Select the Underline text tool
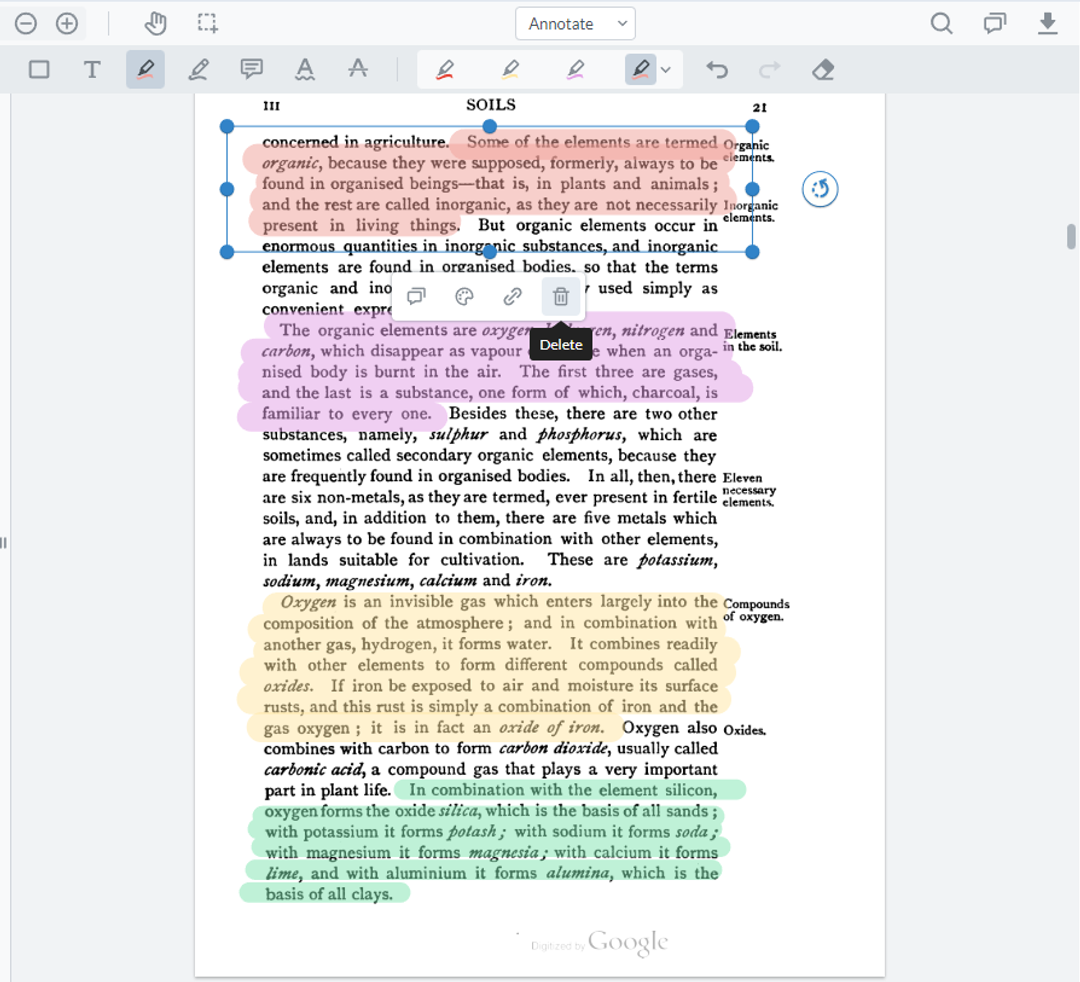Viewport: 1080px width, 982px height. pyautogui.click(x=305, y=69)
